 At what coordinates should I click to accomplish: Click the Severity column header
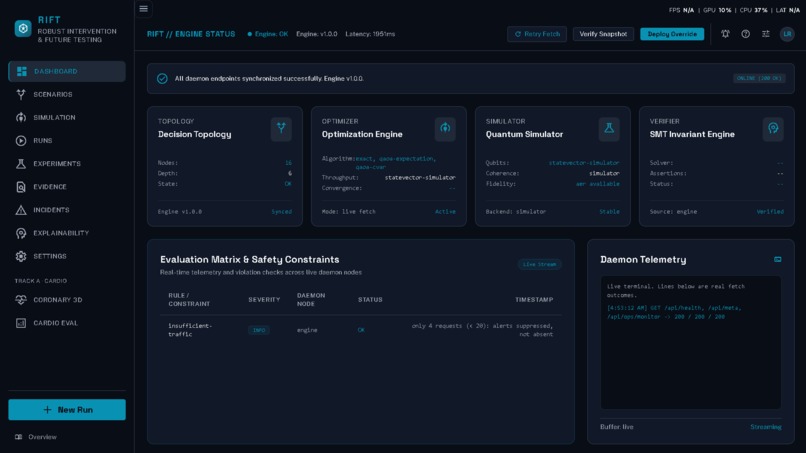264,300
